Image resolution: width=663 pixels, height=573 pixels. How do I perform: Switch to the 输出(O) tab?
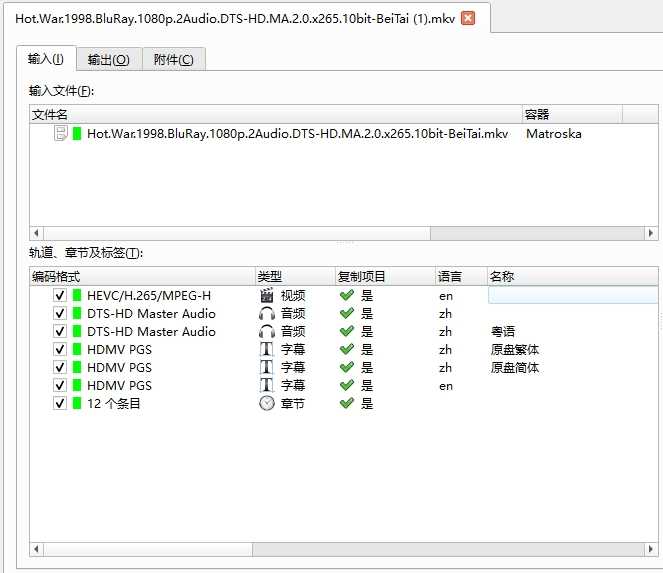coord(108,59)
